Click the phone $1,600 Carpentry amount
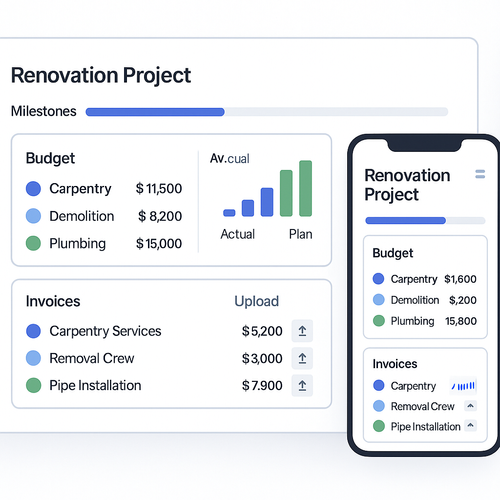 coord(460,279)
